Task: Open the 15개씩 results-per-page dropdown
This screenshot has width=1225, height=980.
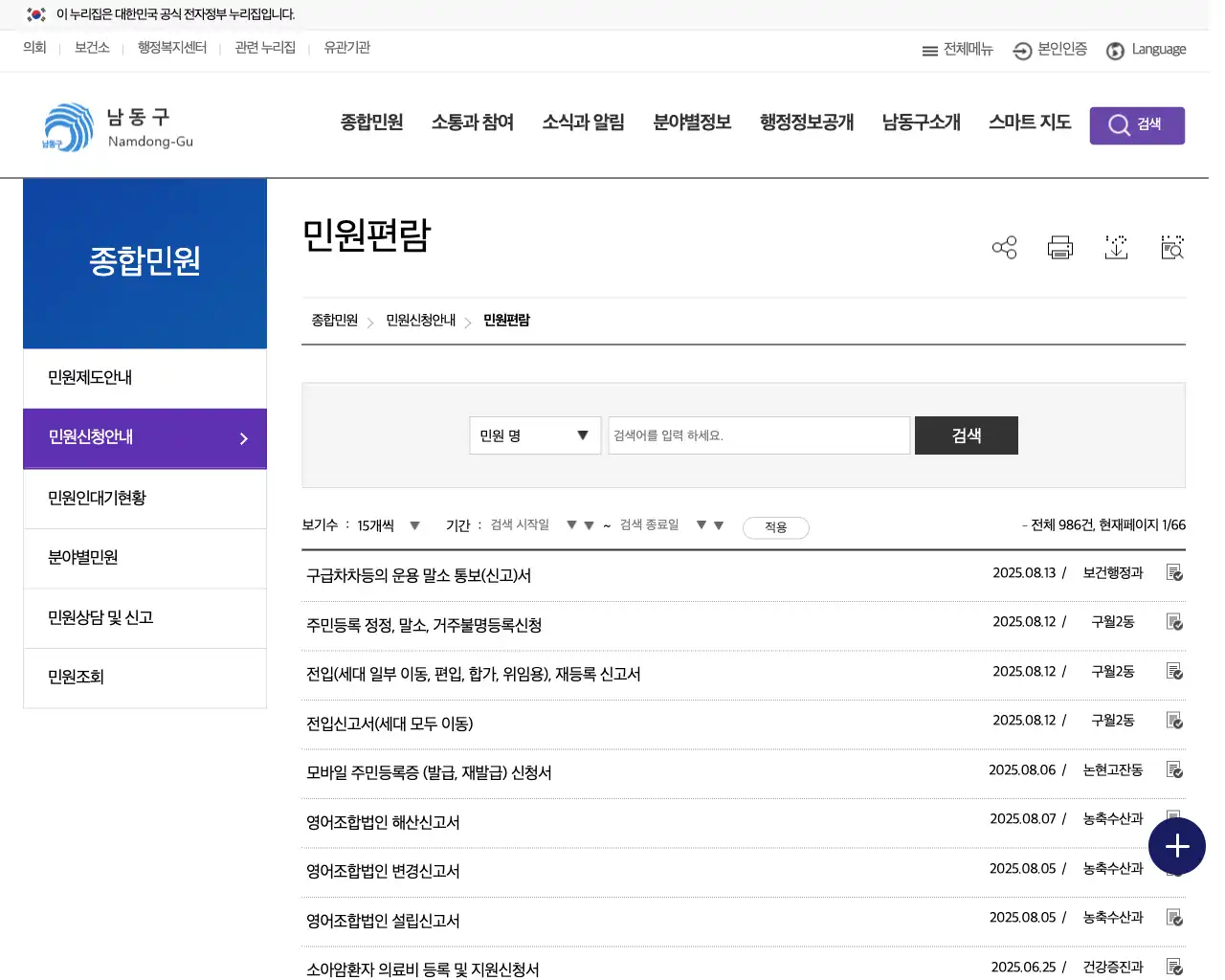Action: [x=395, y=524]
